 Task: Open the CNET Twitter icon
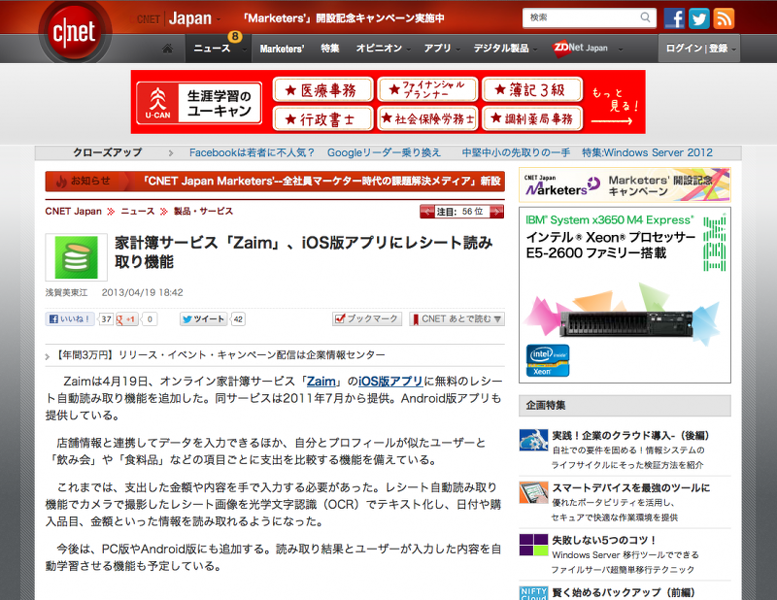(699, 18)
